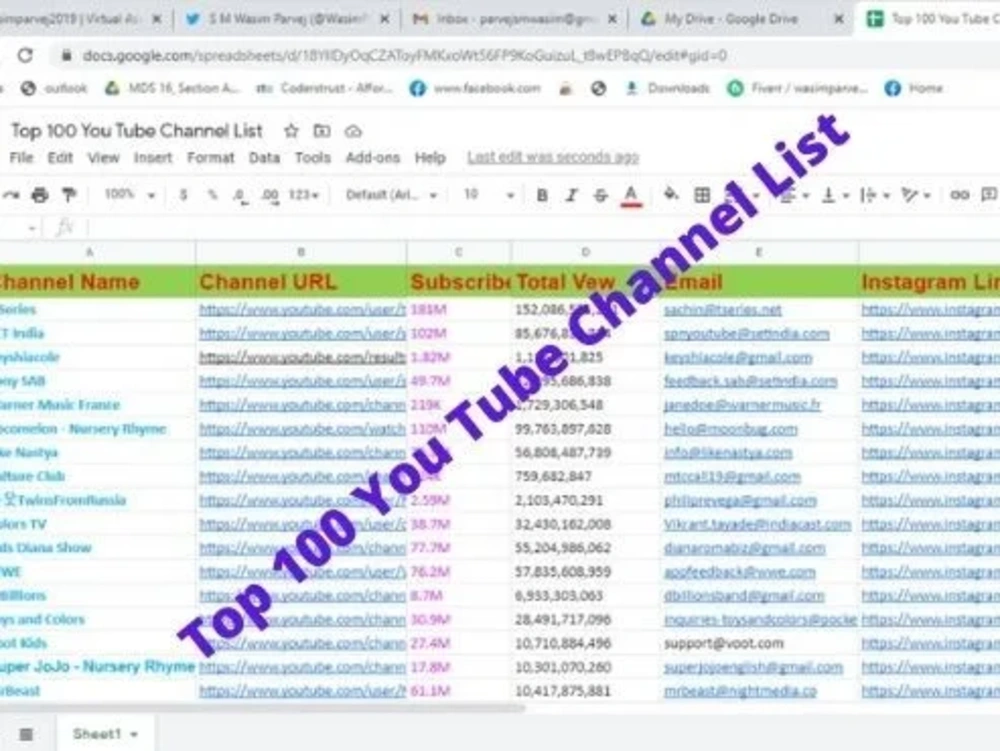The height and width of the screenshot is (751, 1000).
Task: Click the Channel URL header cell
Action: click(301, 282)
